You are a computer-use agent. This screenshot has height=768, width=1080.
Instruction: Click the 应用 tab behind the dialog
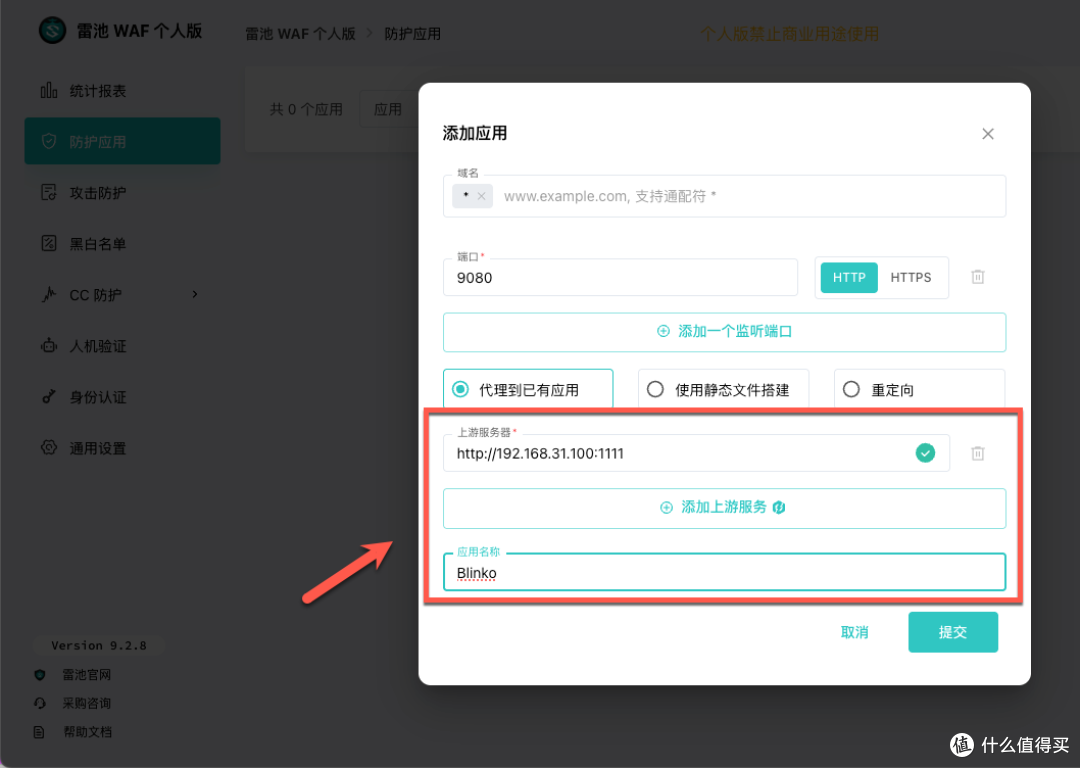pyautogui.click(x=388, y=110)
